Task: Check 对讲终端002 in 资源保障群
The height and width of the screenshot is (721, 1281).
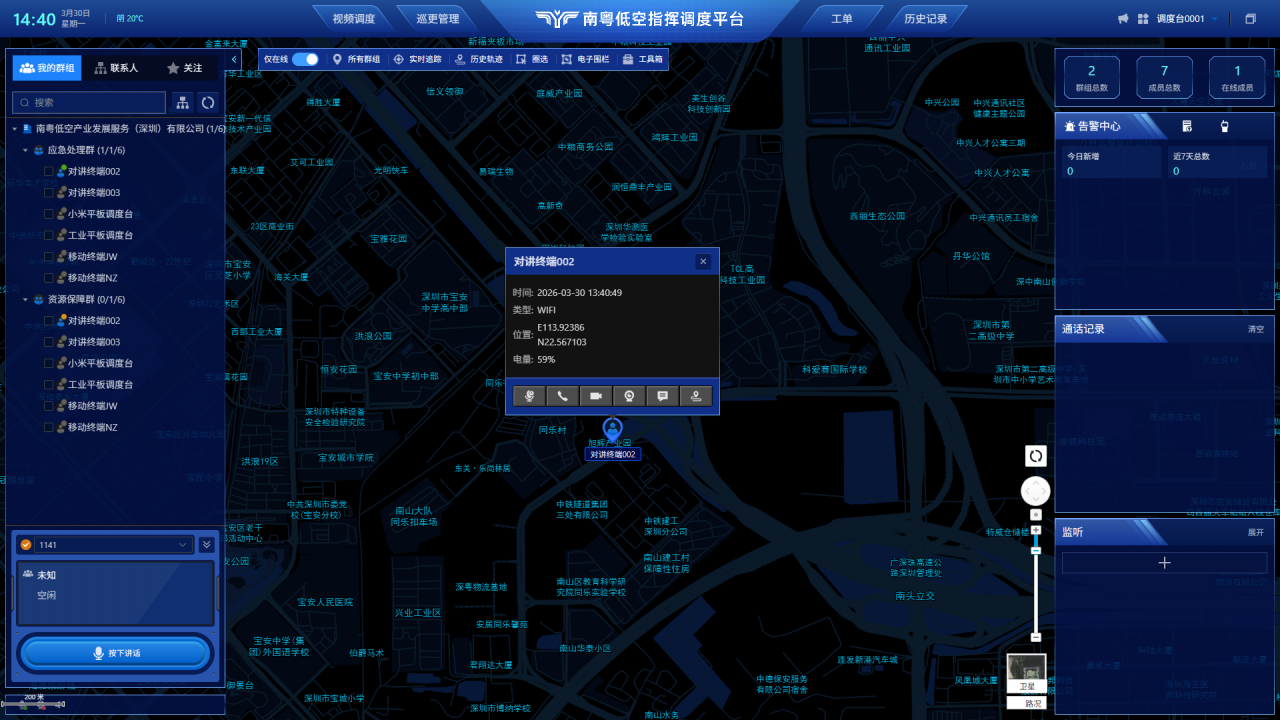Action: point(48,321)
